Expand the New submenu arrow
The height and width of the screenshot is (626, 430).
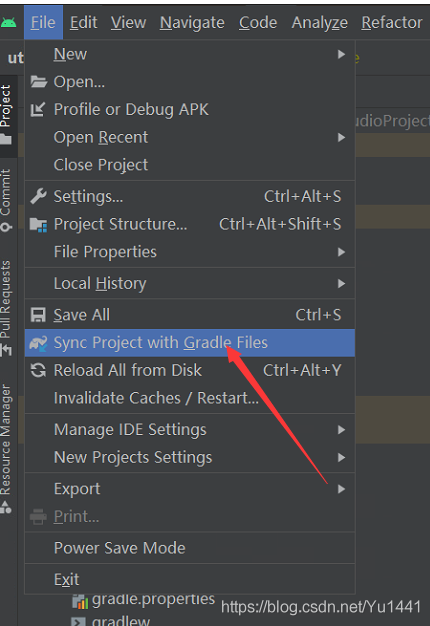point(341,54)
